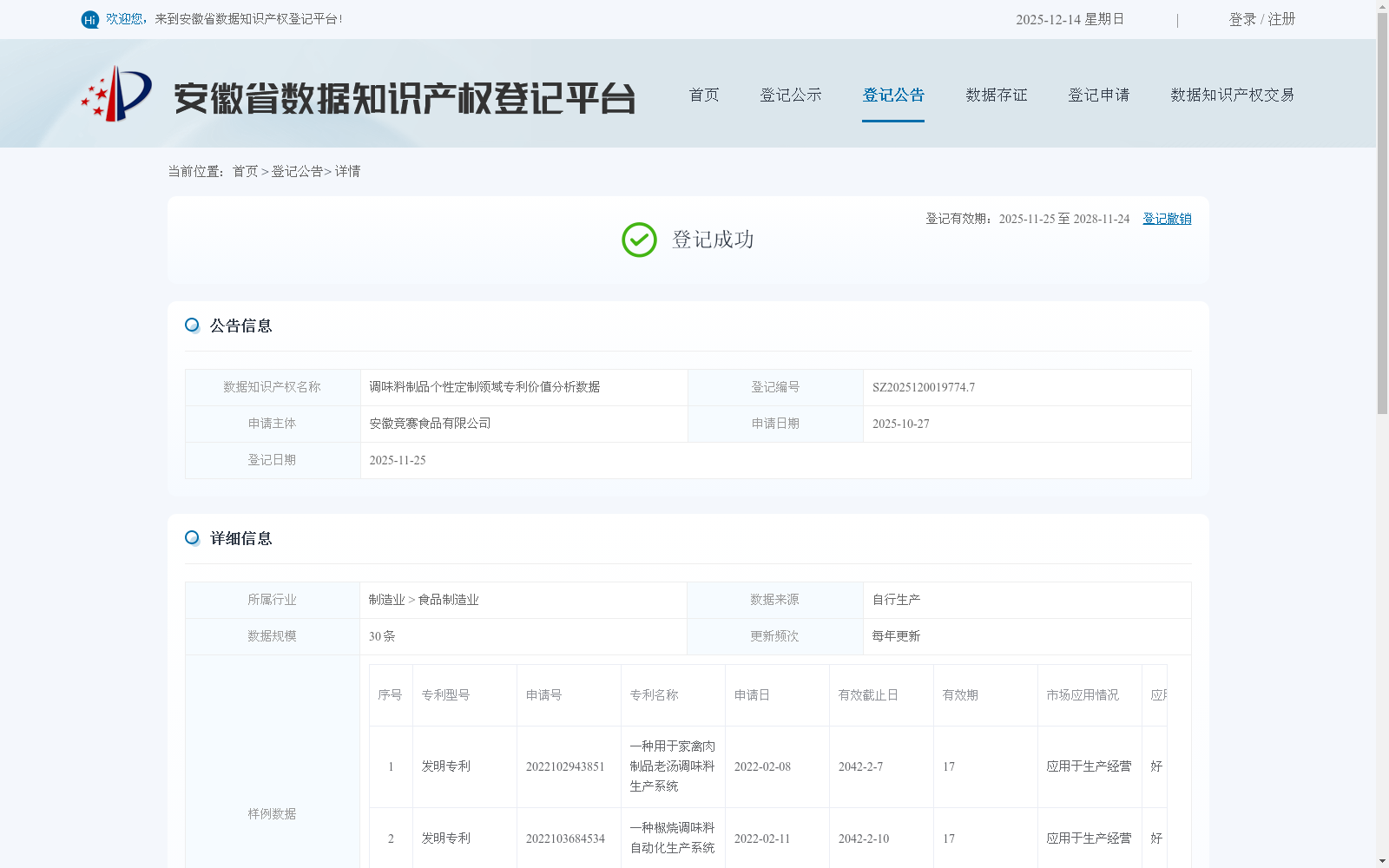
Task: Open the 首页 navigation tab
Action: click(x=704, y=95)
